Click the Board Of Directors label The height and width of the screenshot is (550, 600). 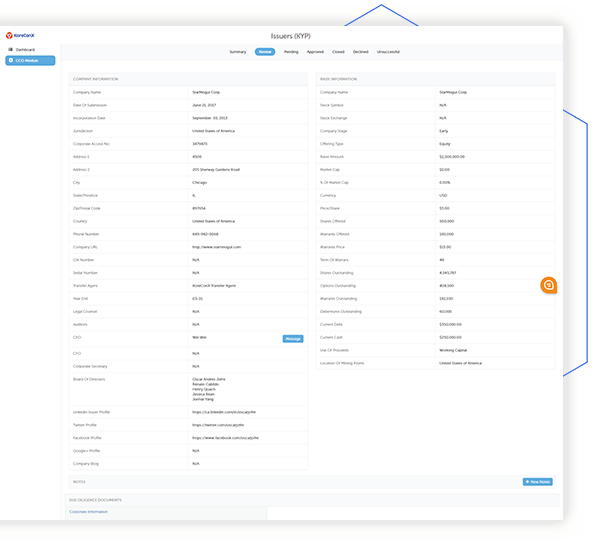click(89, 379)
